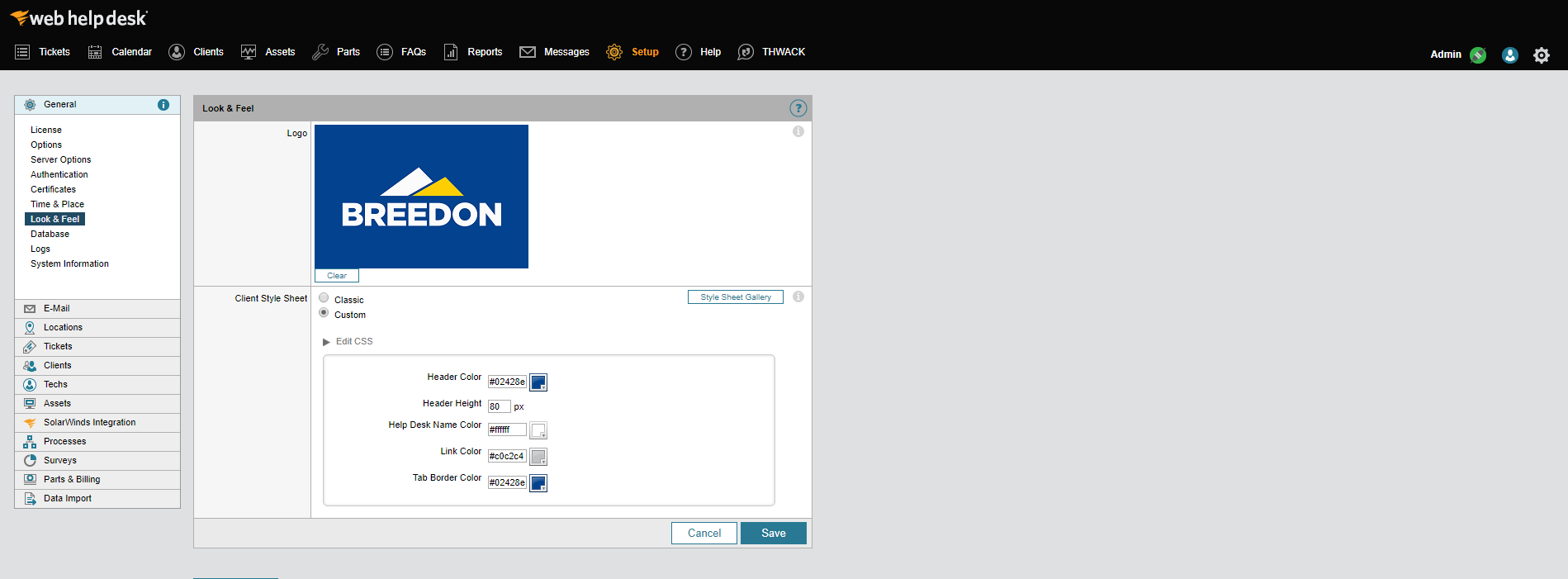
Task: Click the help icon in Look & Feel header
Action: (798, 108)
